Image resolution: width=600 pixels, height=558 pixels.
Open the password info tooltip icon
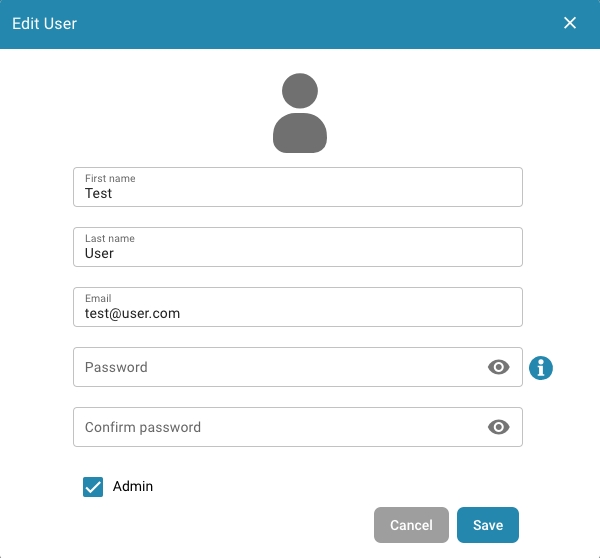click(541, 368)
